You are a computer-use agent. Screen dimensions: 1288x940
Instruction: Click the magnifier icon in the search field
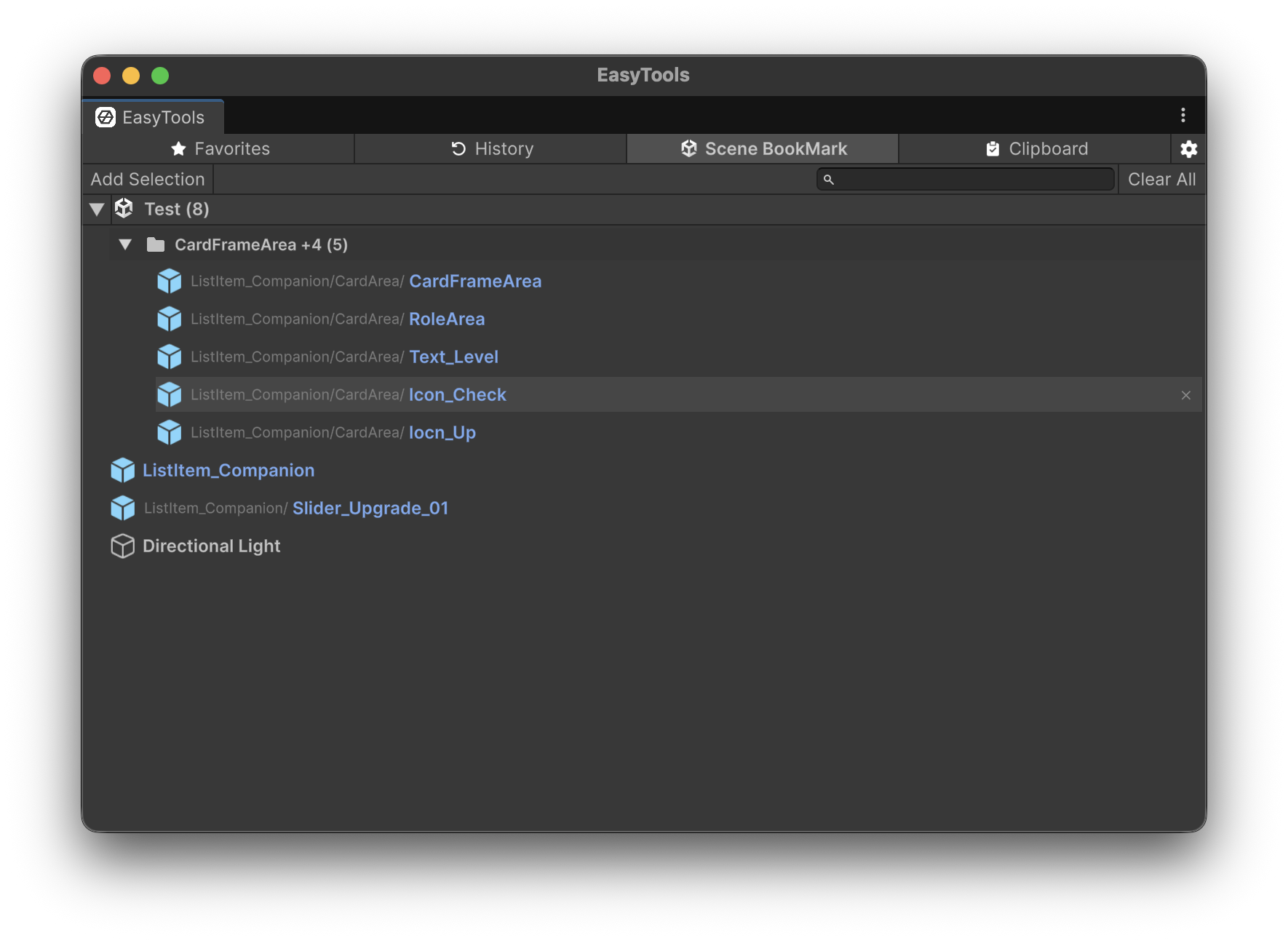pos(828,179)
